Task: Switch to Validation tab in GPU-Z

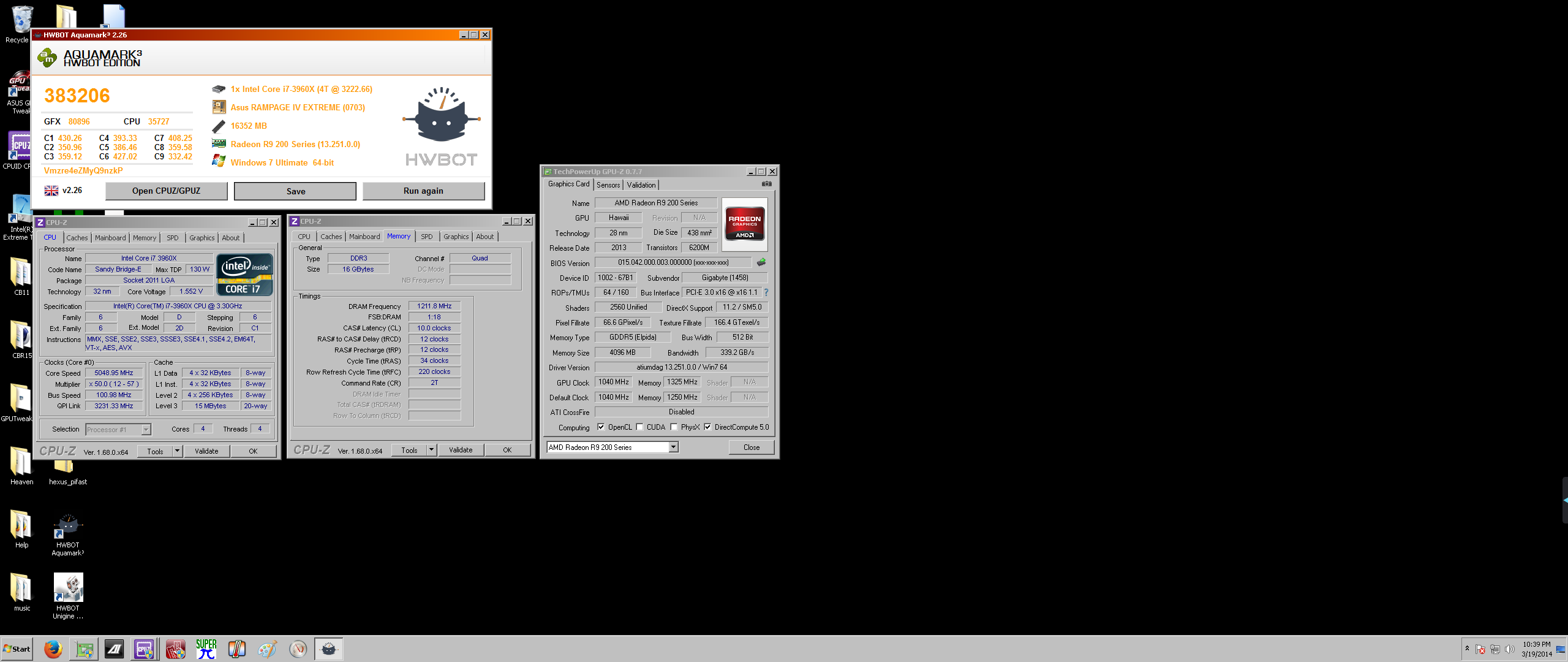Action: (641, 185)
